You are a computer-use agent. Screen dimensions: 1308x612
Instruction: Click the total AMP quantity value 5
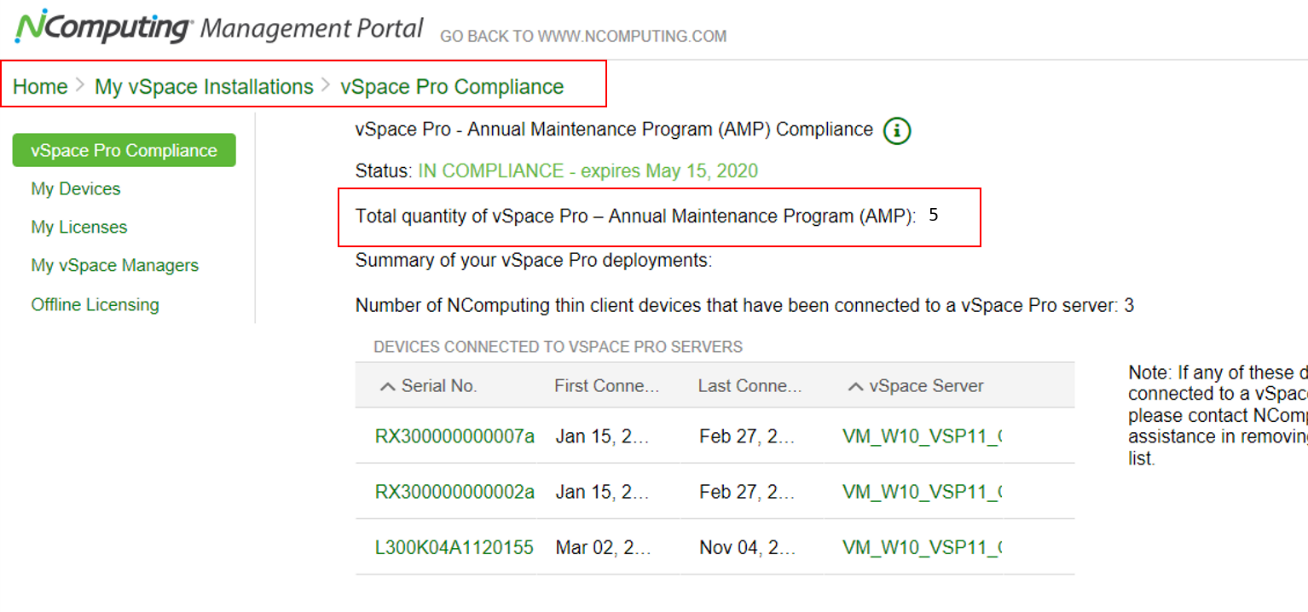pyautogui.click(x=933, y=215)
